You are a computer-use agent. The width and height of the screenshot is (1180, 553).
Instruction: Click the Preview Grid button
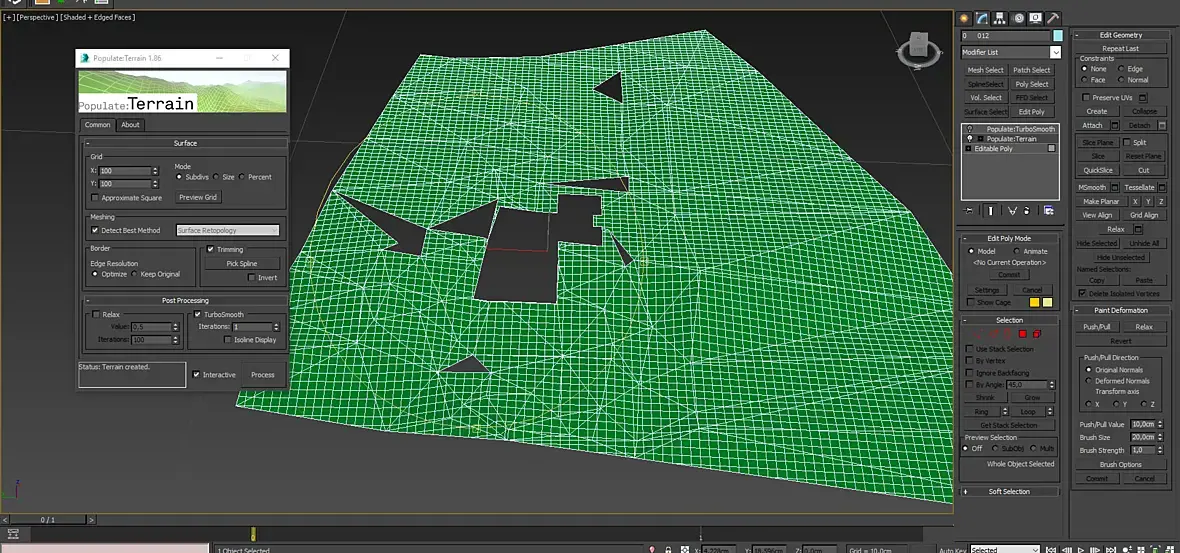(199, 197)
